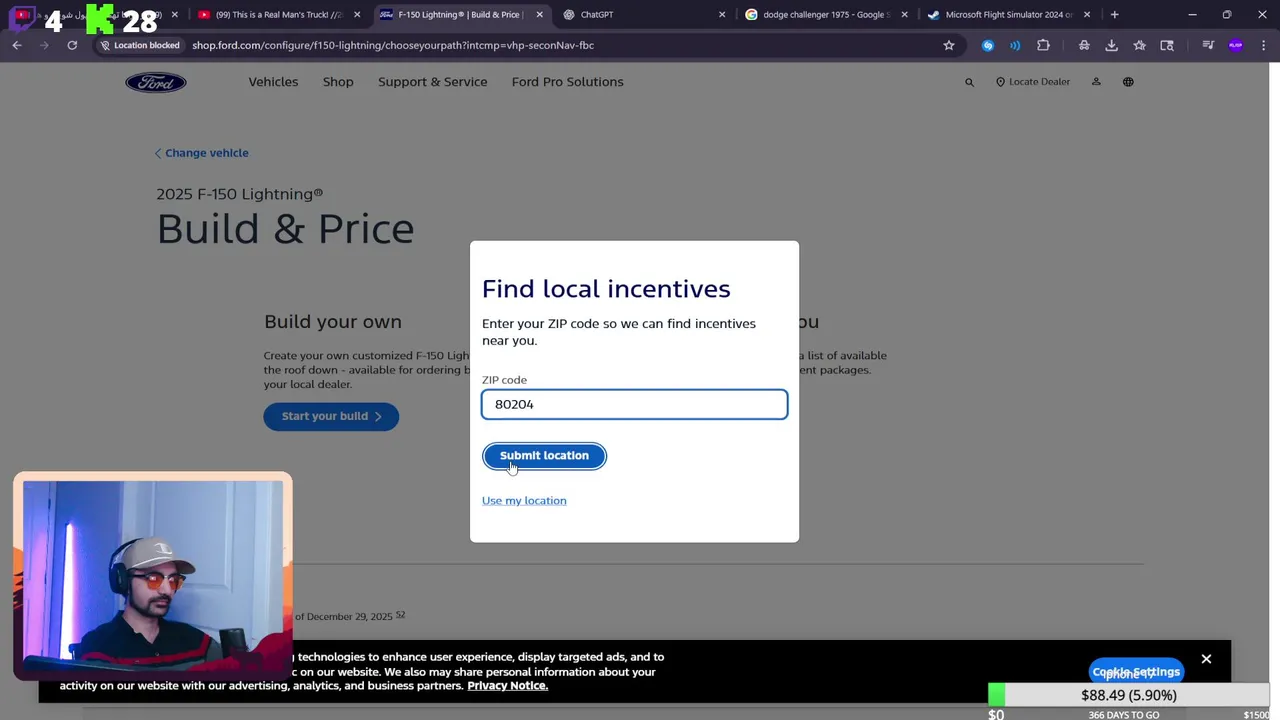The width and height of the screenshot is (1280, 720).
Task: Close the F-150 Lightning Build & Price tab
Action: click(540, 15)
